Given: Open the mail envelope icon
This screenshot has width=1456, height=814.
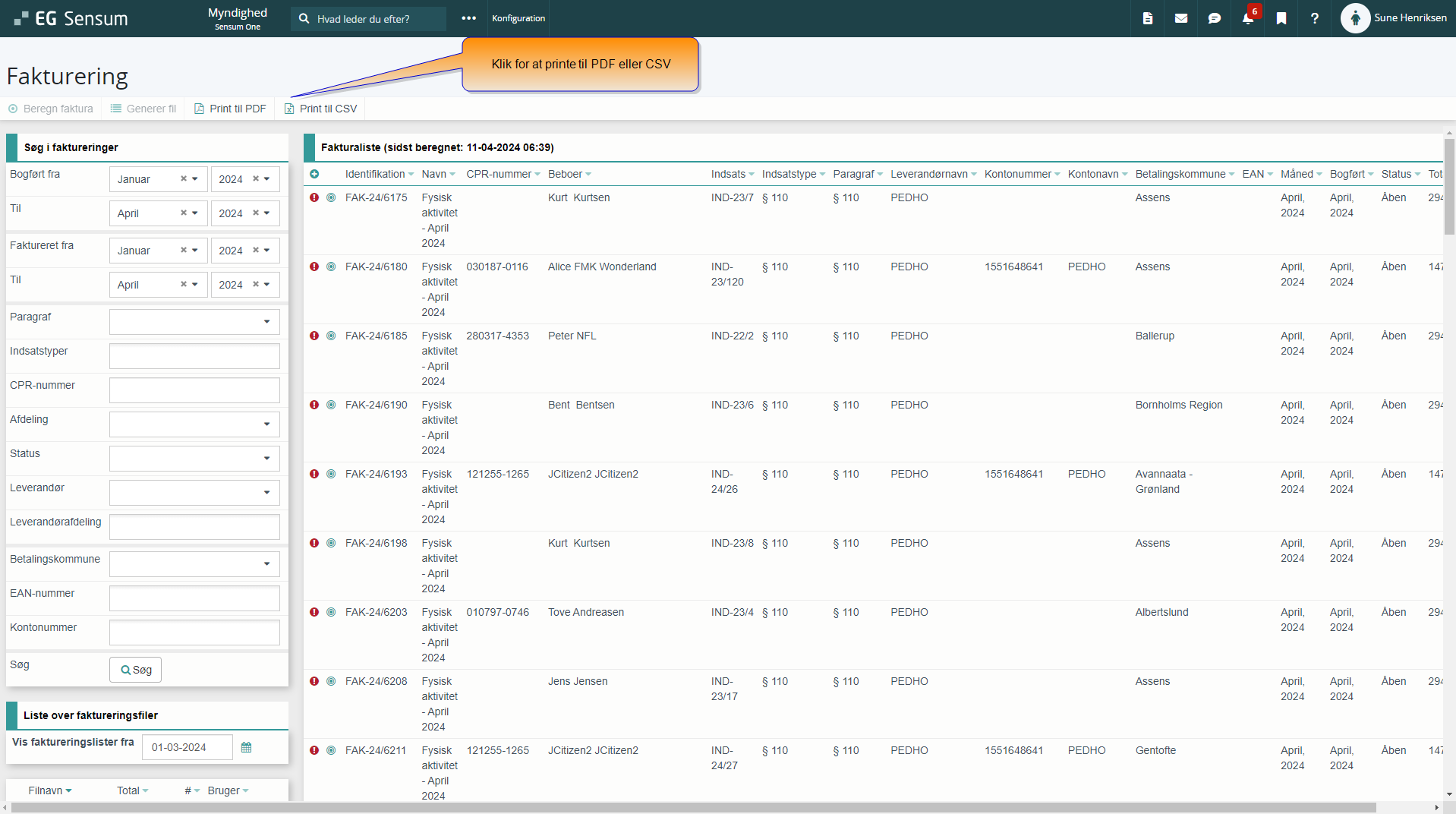Looking at the screenshot, I should (1180, 18).
